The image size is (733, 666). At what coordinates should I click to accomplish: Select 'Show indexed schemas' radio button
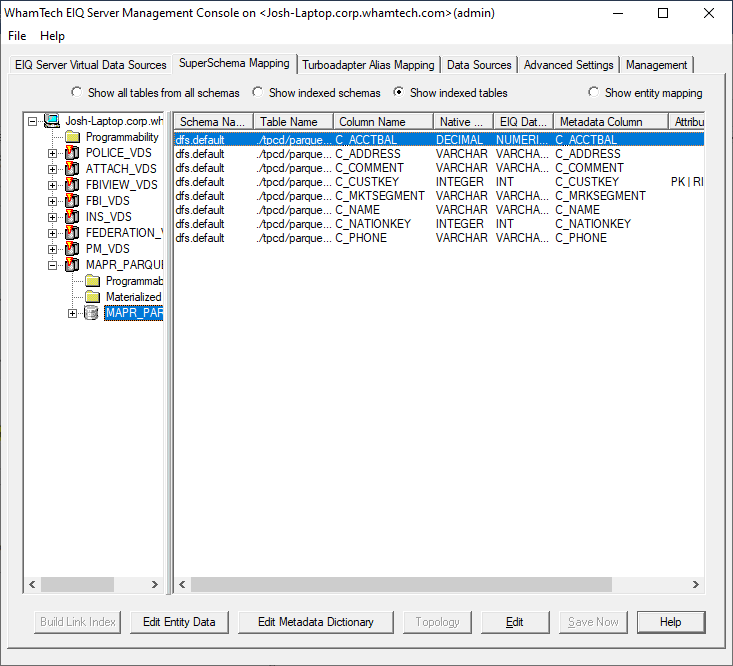coord(257,92)
